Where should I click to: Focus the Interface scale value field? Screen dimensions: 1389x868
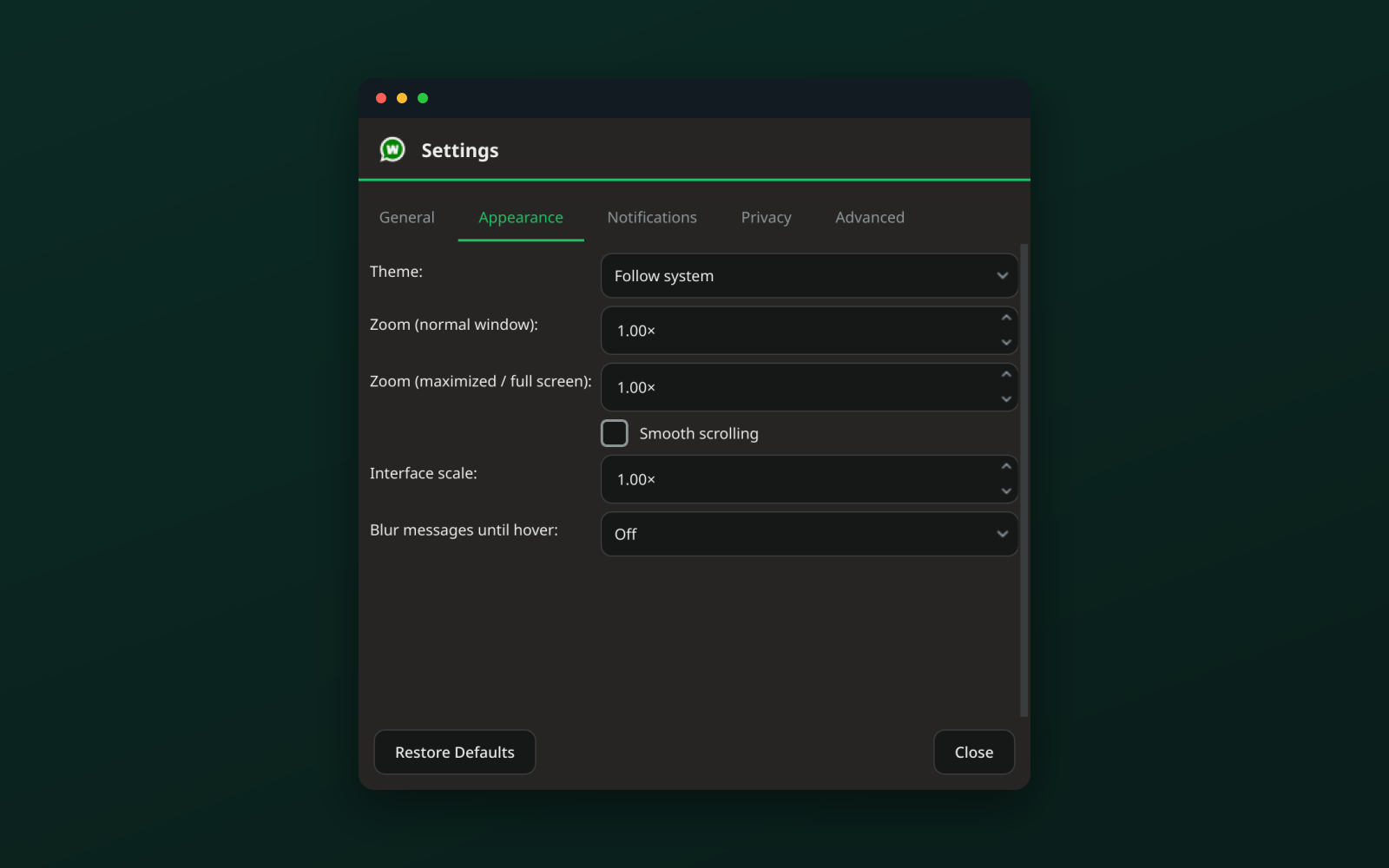pos(799,479)
